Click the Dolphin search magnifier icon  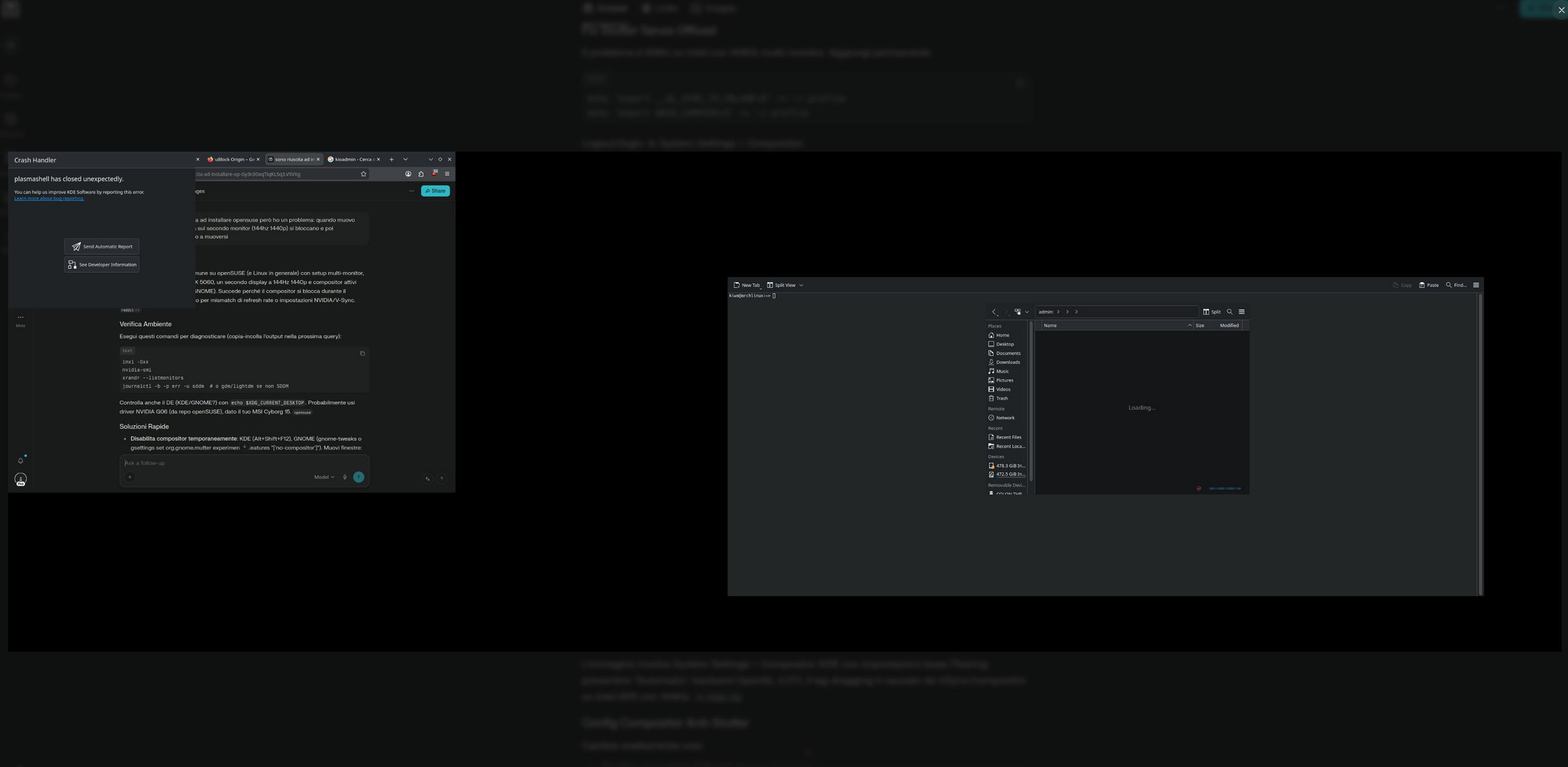tap(1230, 311)
